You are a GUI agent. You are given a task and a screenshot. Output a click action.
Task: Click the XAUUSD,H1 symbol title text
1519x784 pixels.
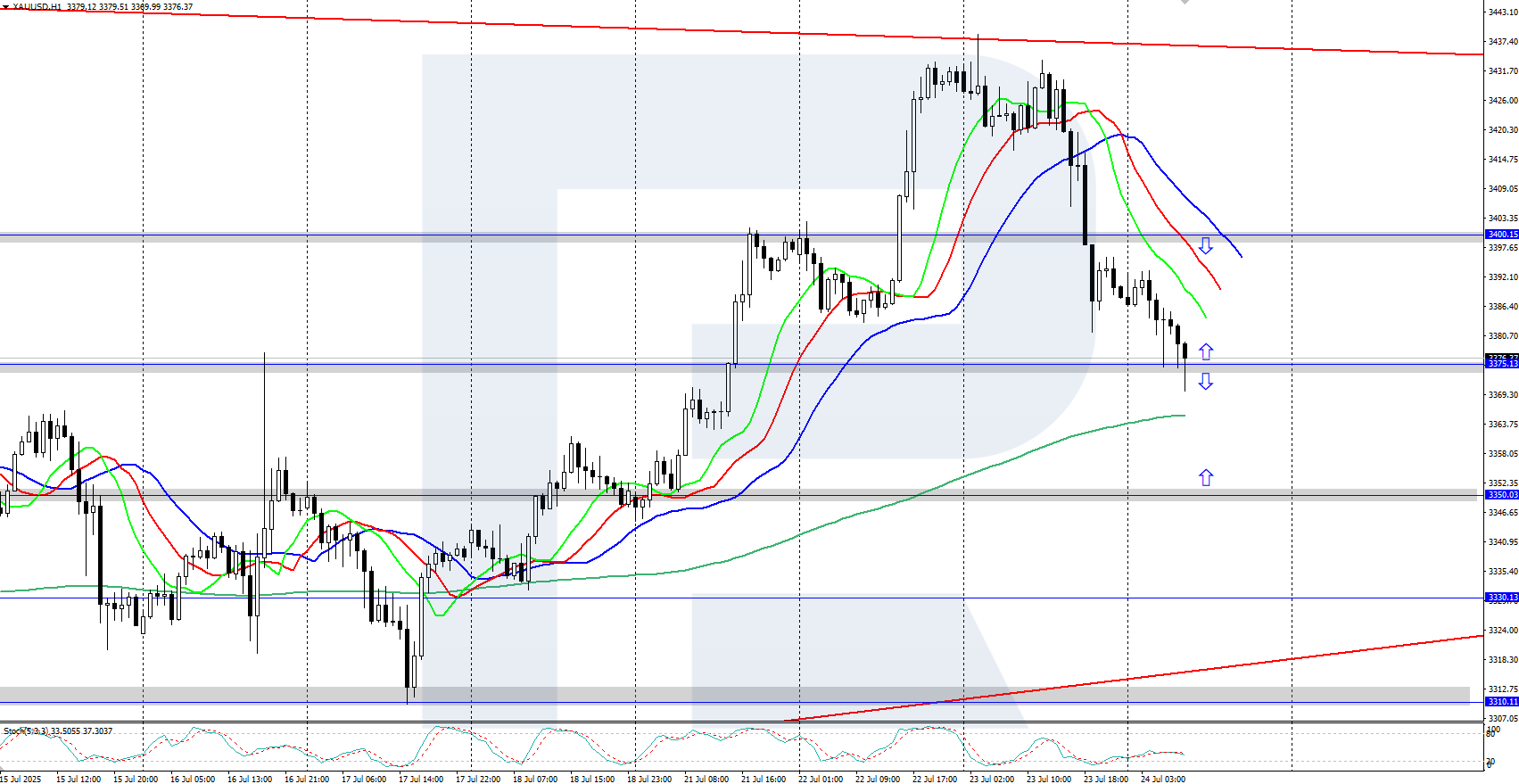(37, 7)
